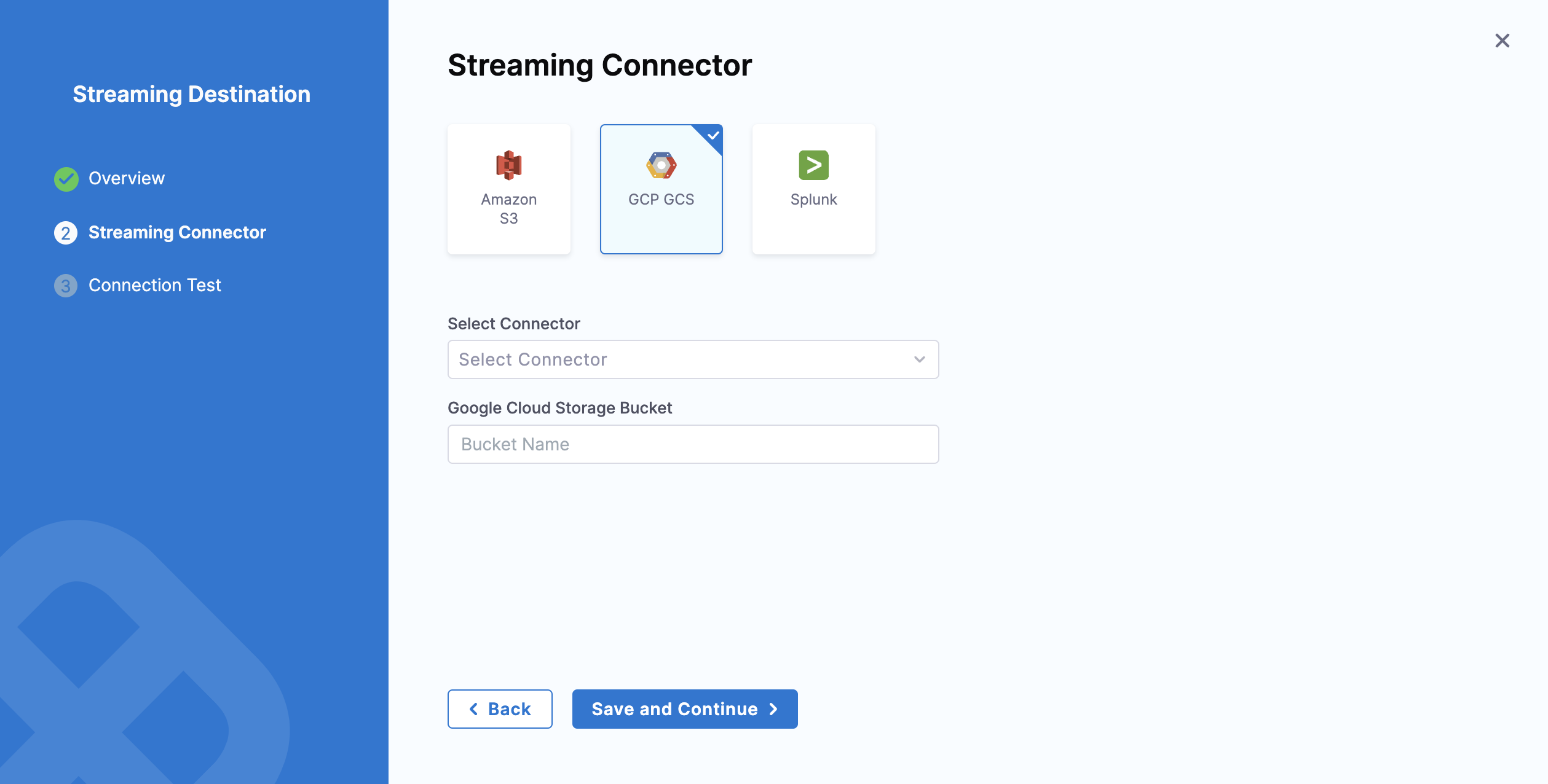Click the Streaming Destination heading

pos(191,95)
